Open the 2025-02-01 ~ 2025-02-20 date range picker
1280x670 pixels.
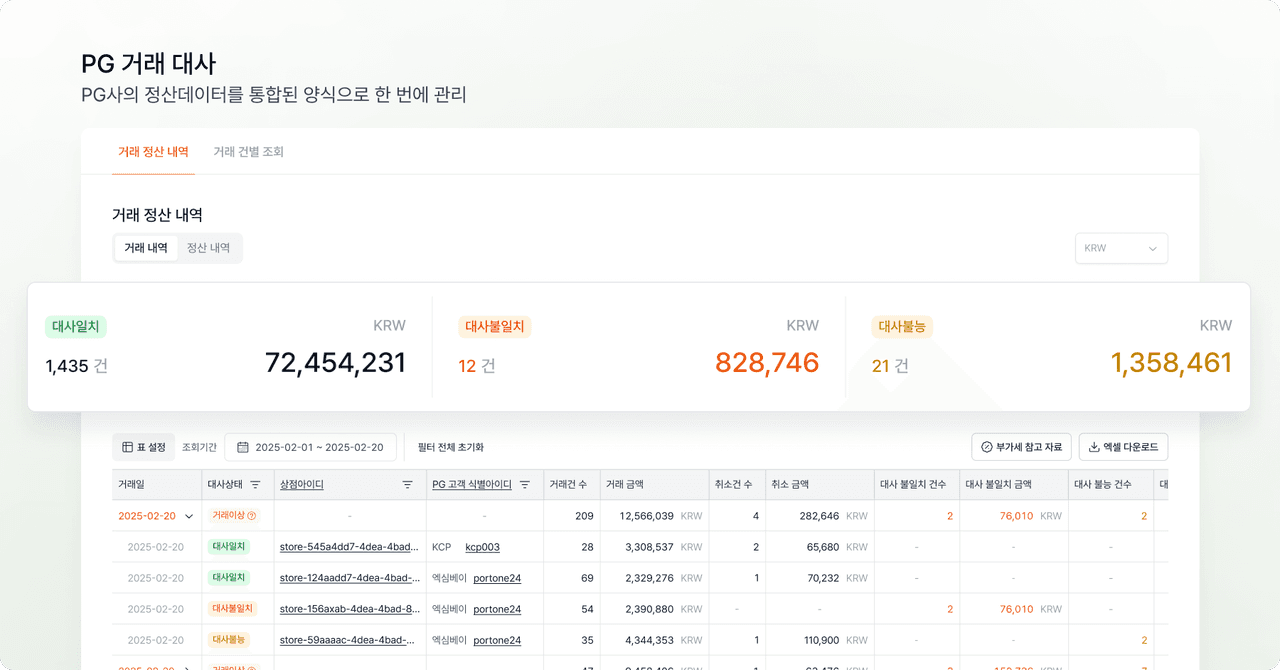pos(318,447)
